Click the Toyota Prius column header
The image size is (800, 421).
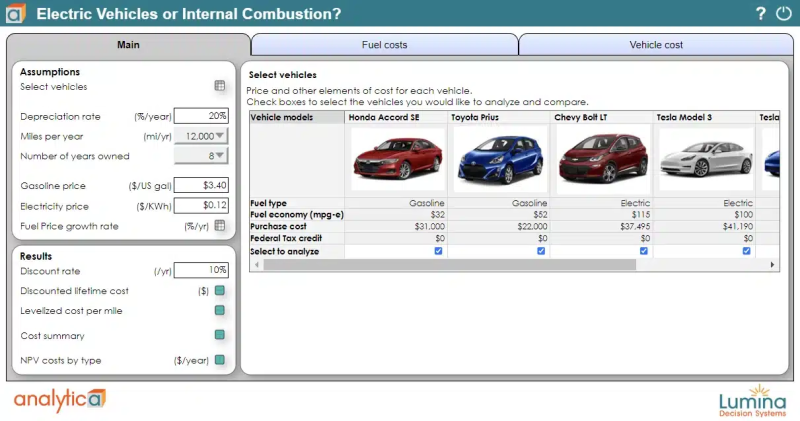pyautogui.click(x=499, y=117)
